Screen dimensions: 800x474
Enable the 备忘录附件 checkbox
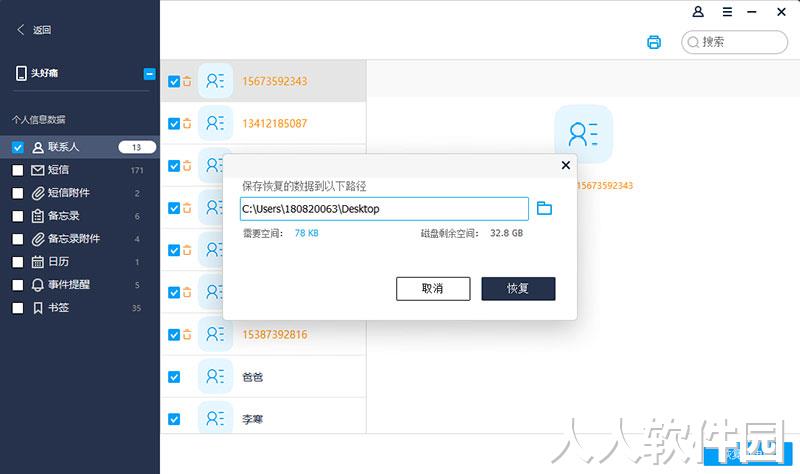pos(18,239)
